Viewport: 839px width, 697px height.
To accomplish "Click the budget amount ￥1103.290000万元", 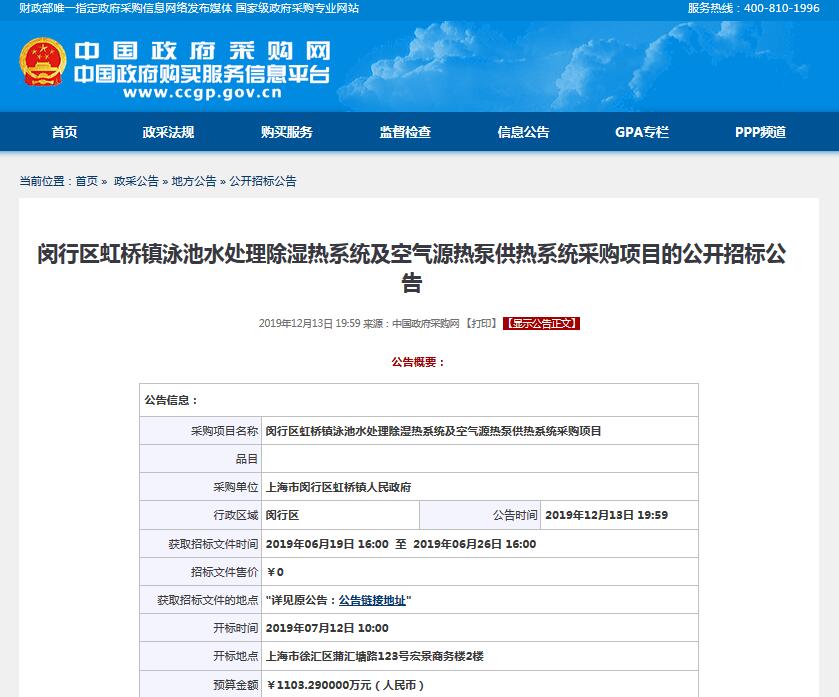I will (345, 685).
